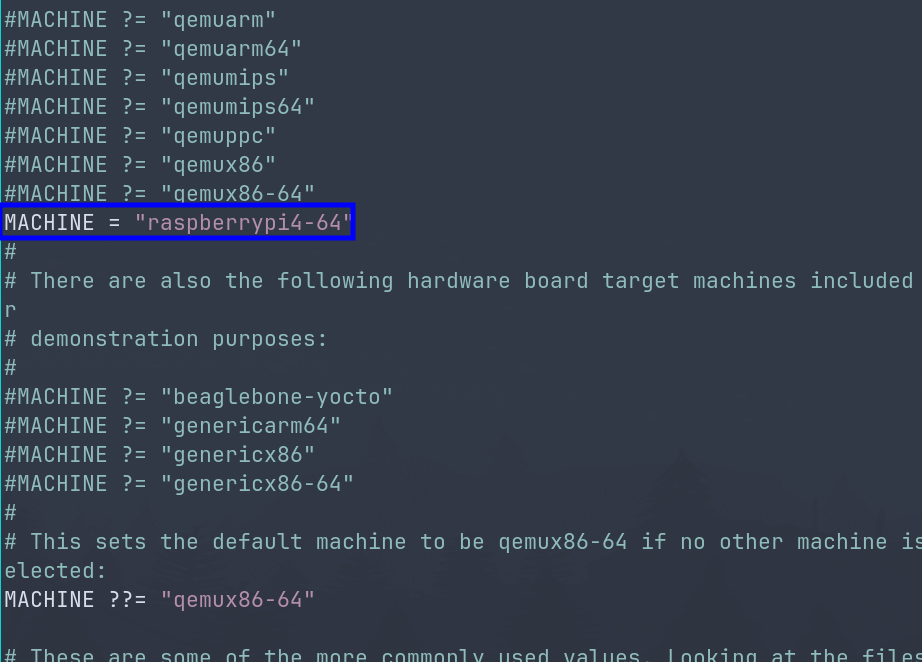
Task: Select the qemumips64 commented line
Action: pyautogui.click(x=159, y=107)
